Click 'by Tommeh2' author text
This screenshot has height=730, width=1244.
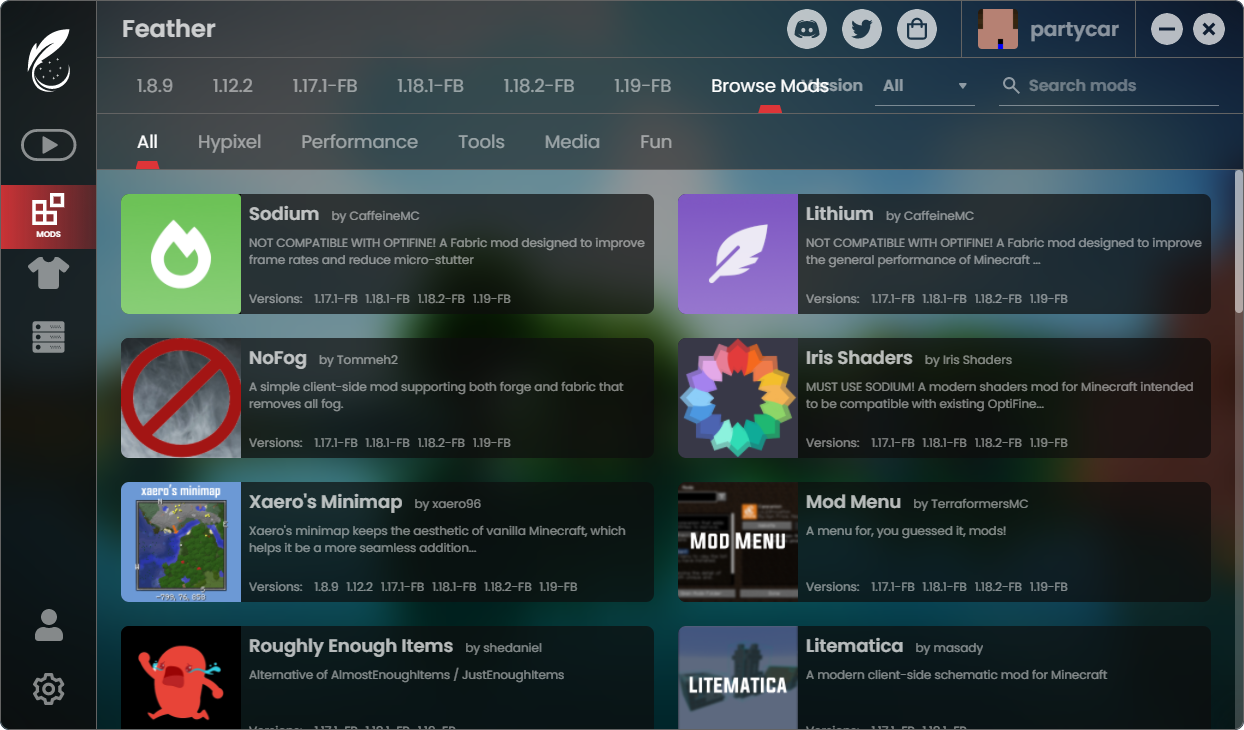[x=359, y=360]
